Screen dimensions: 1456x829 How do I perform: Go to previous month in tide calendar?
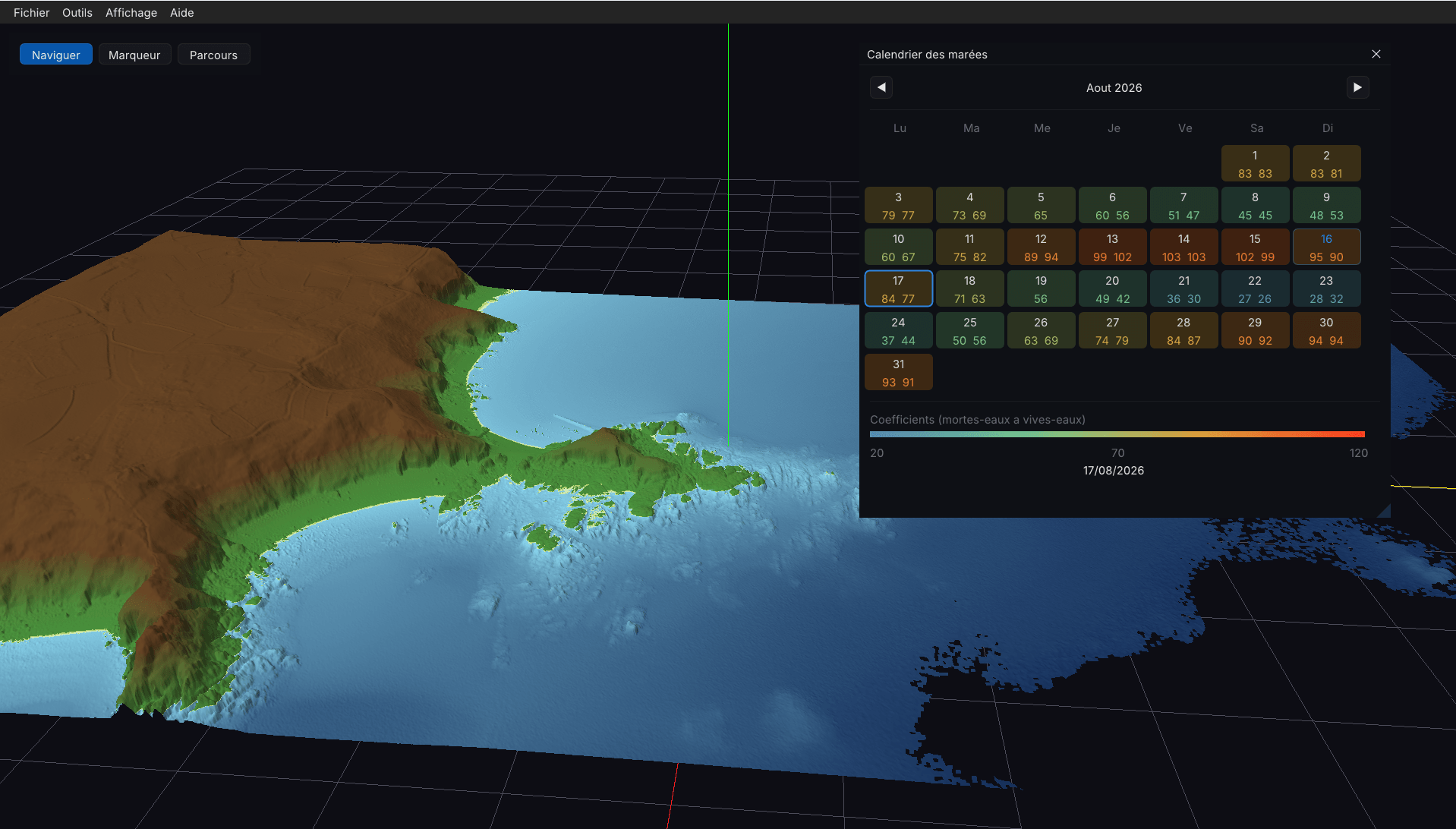[x=881, y=87]
